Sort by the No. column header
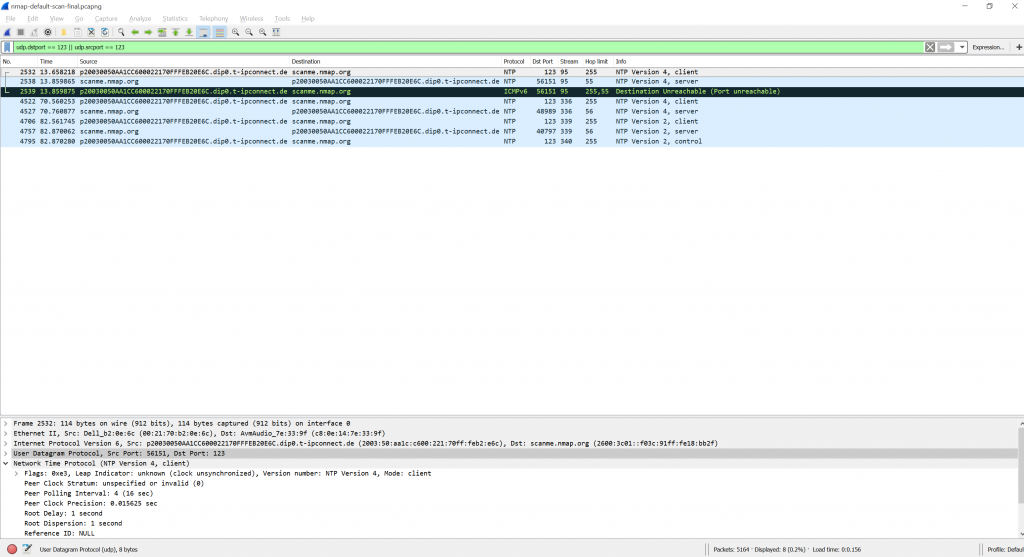Viewport: 1024px width, 557px height. [x=18, y=61]
